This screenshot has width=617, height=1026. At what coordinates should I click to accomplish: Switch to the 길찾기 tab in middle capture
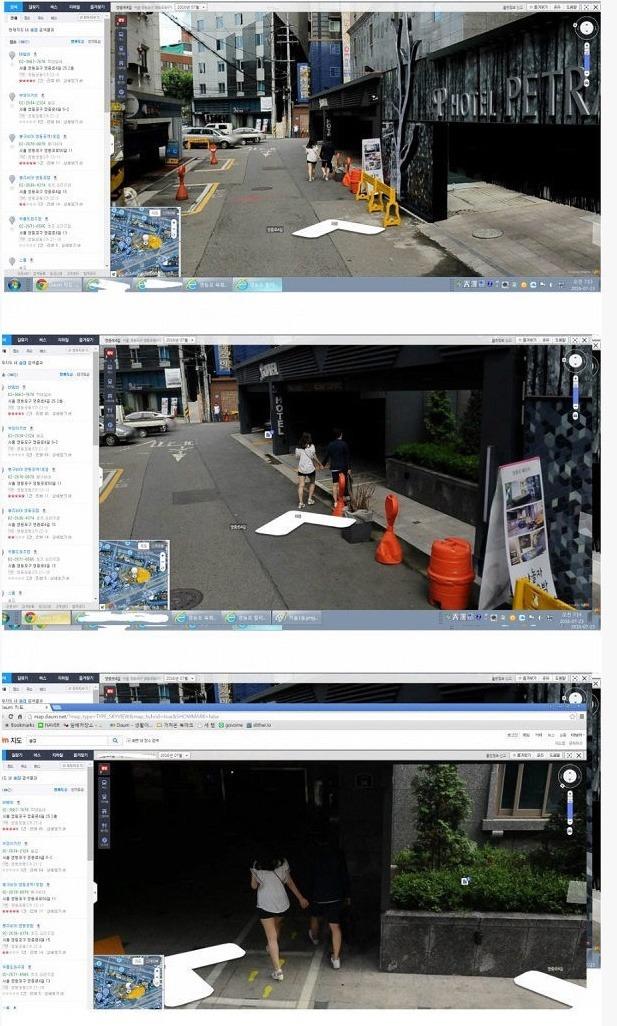(x=23, y=340)
